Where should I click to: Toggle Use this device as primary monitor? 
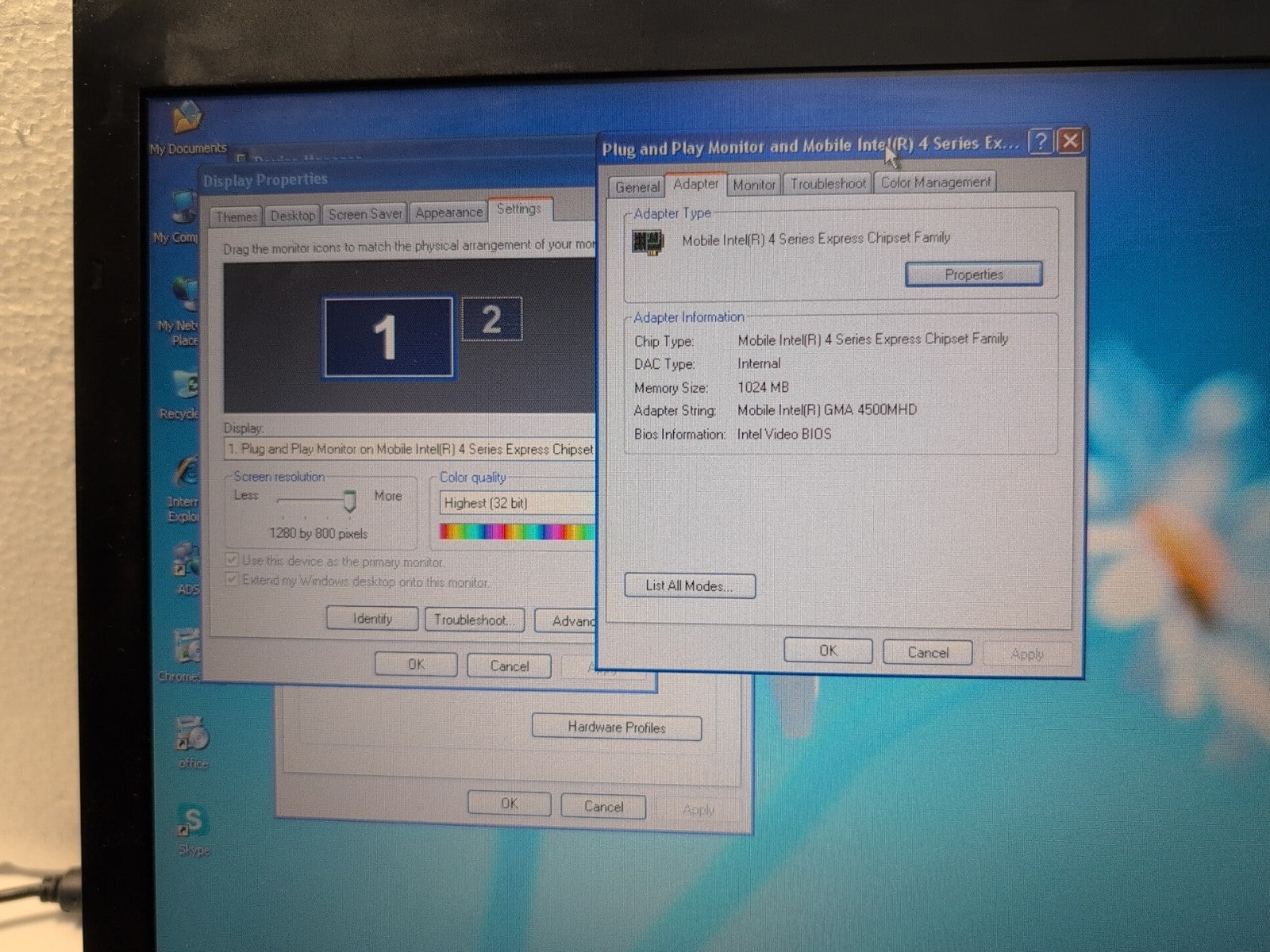tap(232, 560)
